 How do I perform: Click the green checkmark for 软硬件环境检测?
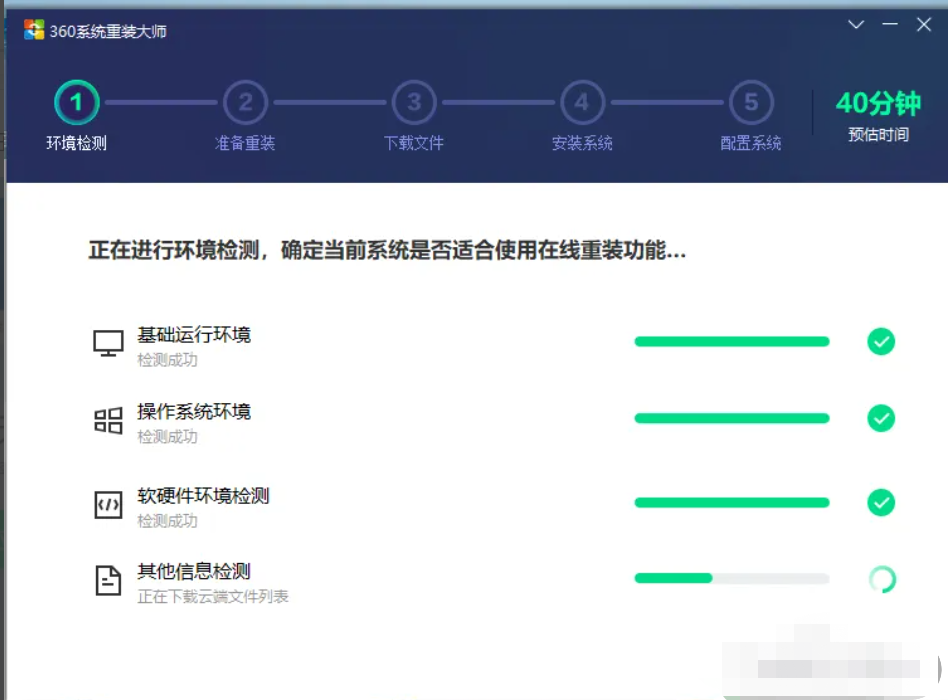(881, 502)
